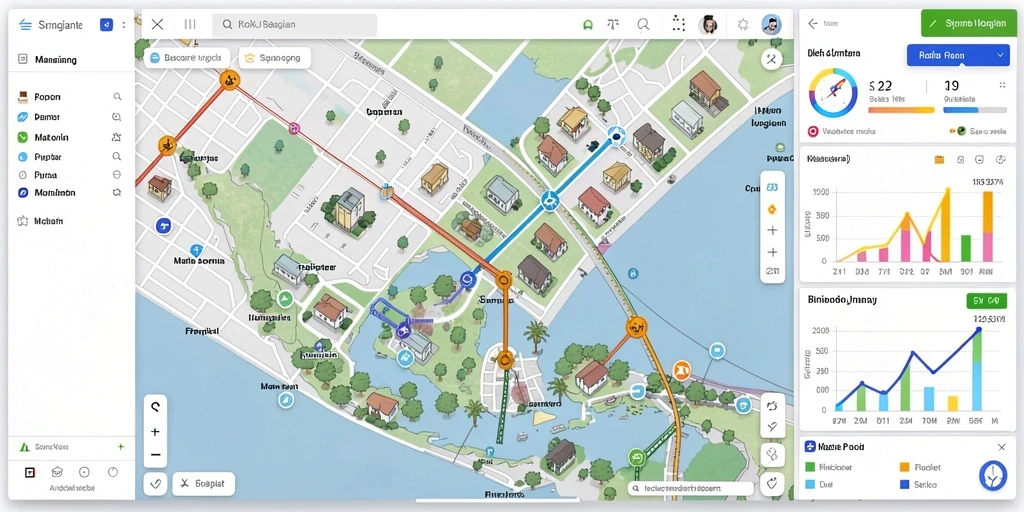Click the round blue button in the legend panel
This screenshot has height=512, width=1024.
(993, 476)
